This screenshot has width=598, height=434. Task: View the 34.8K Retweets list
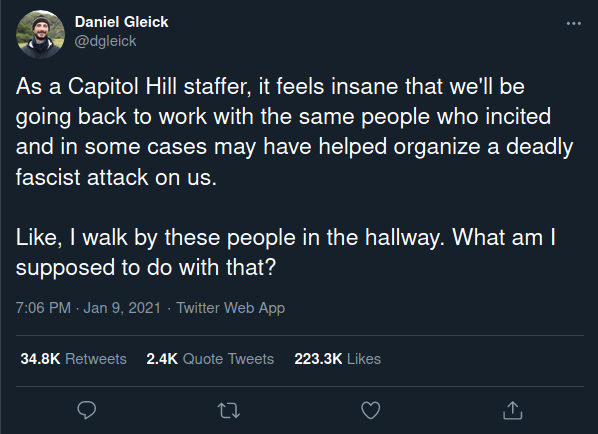pyautogui.click(x=73, y=359)
